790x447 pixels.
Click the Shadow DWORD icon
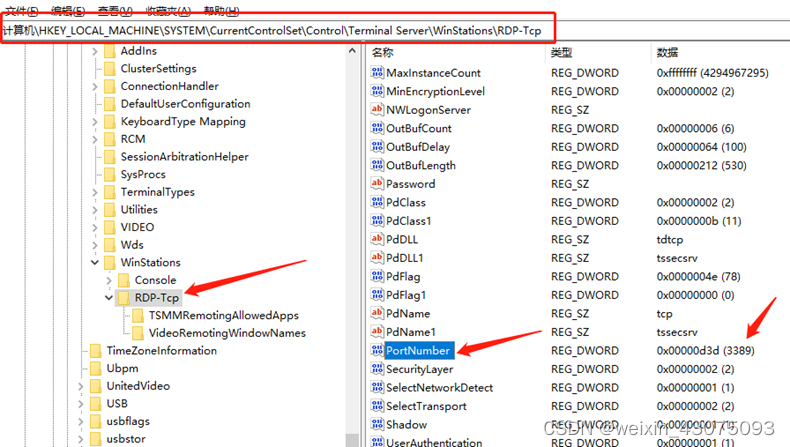click(x=377, y=424)
